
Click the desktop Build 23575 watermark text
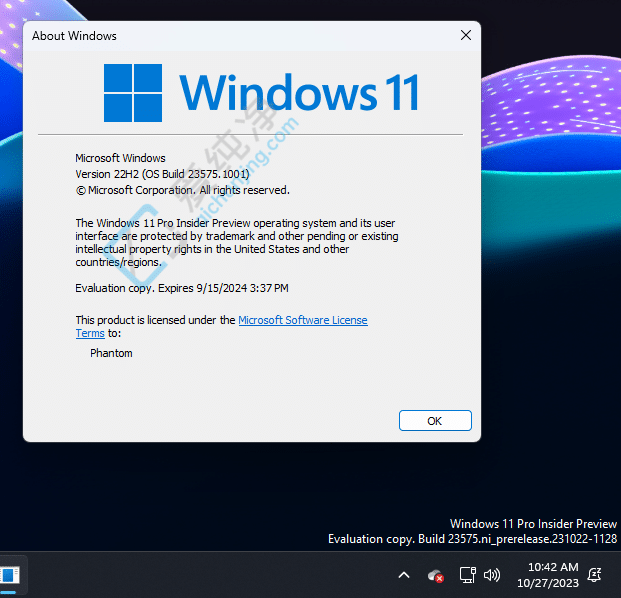472,539
